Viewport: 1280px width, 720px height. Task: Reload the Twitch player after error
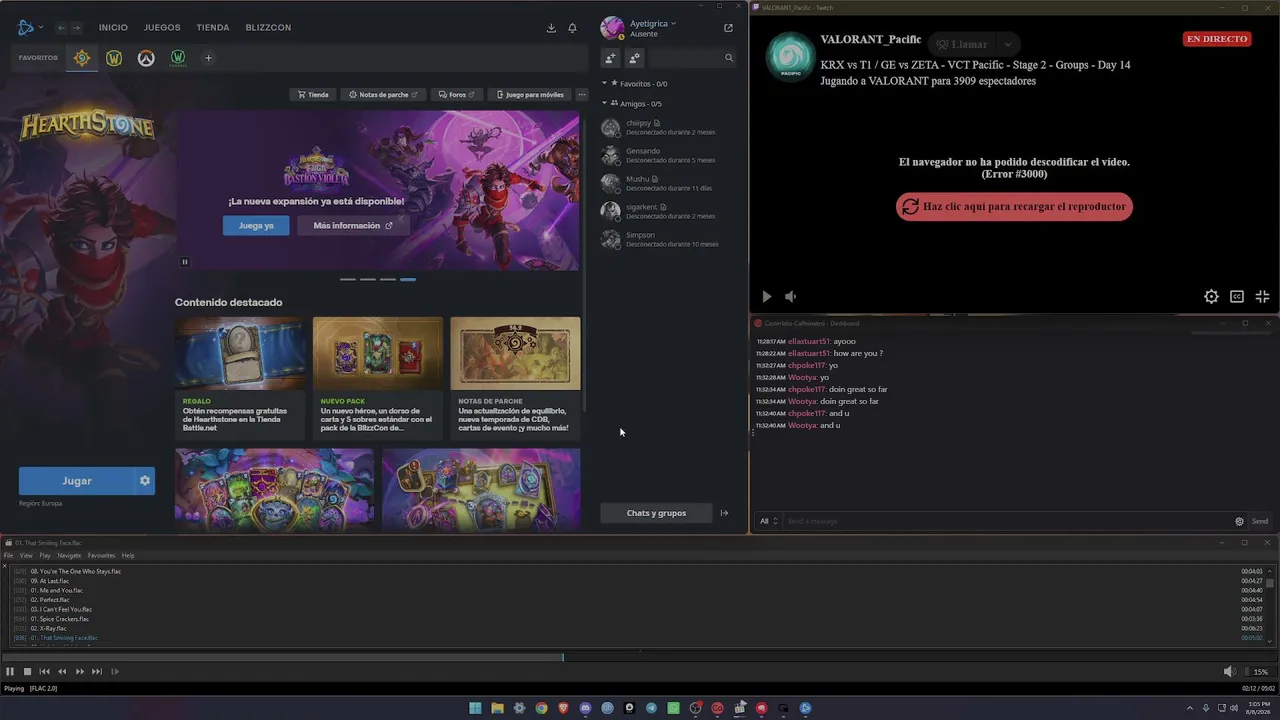pyautogui.click(x=1014, y=207)
